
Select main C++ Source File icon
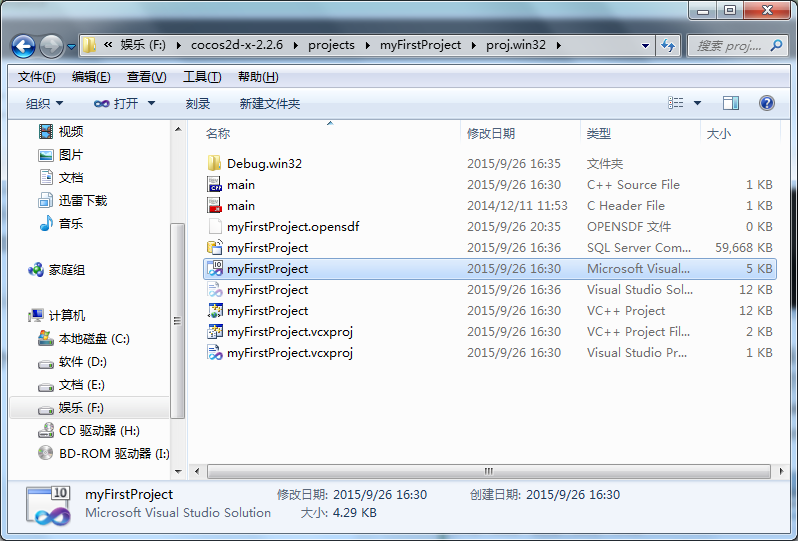pyautogui.click(x=214, y=184)
